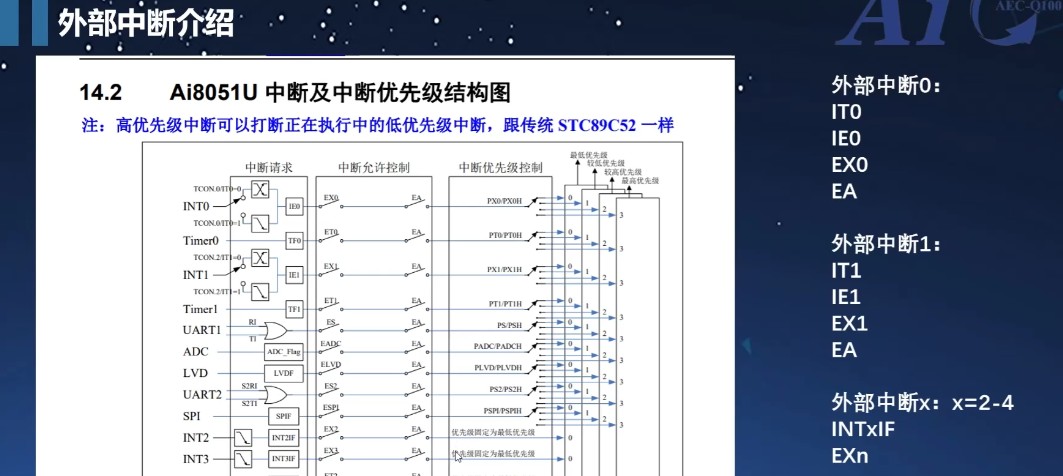1063x476 pixels.
Task: Select the Timer1 source label
Action: [x=201, y=309]
